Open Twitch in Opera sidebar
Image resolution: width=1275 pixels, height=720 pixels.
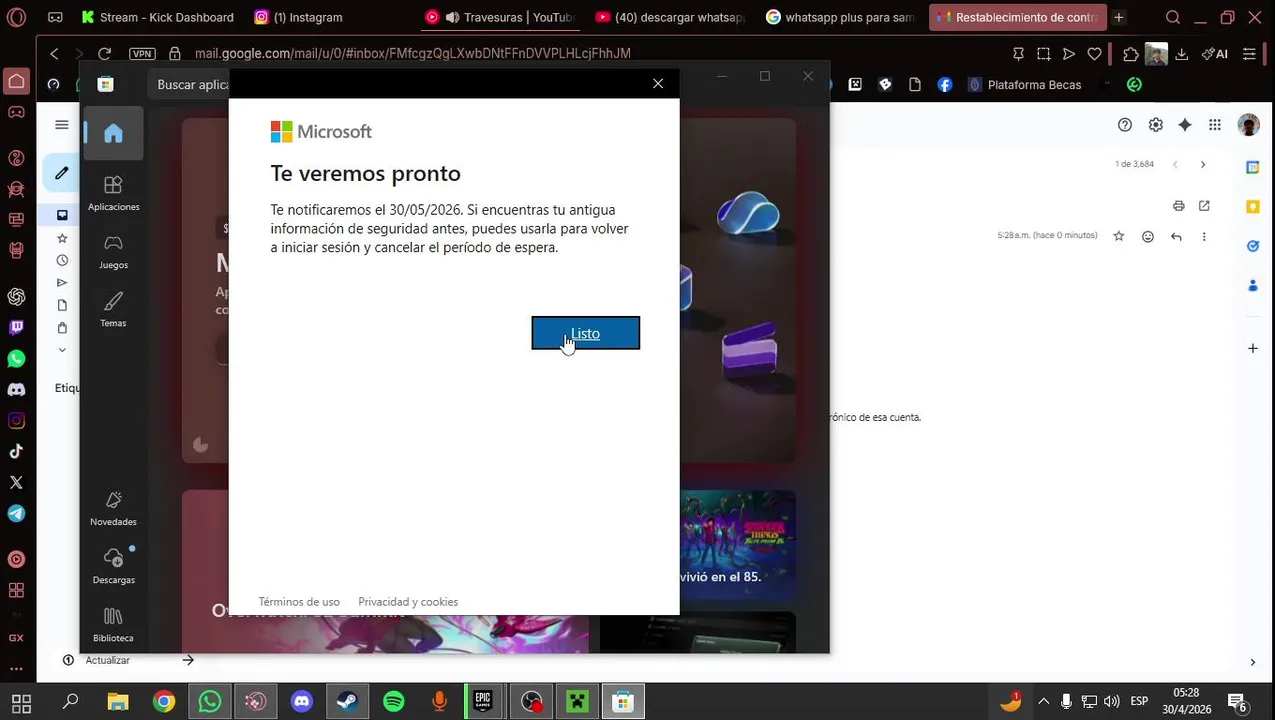(16, 327)
